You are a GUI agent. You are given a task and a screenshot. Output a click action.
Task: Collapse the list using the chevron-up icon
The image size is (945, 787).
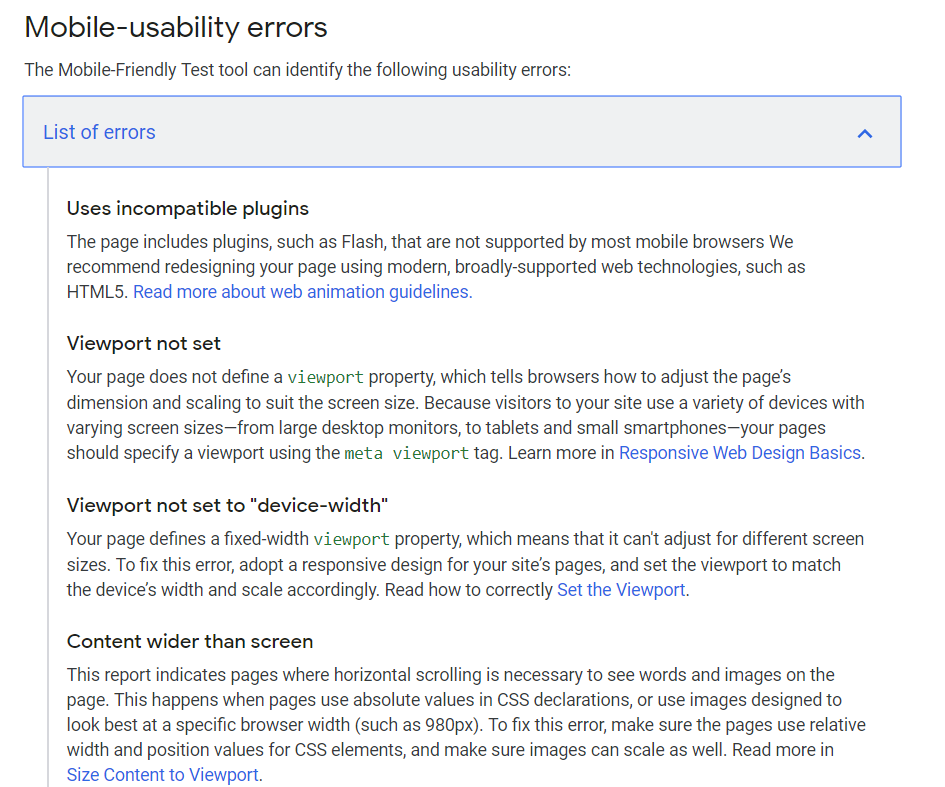865,133
